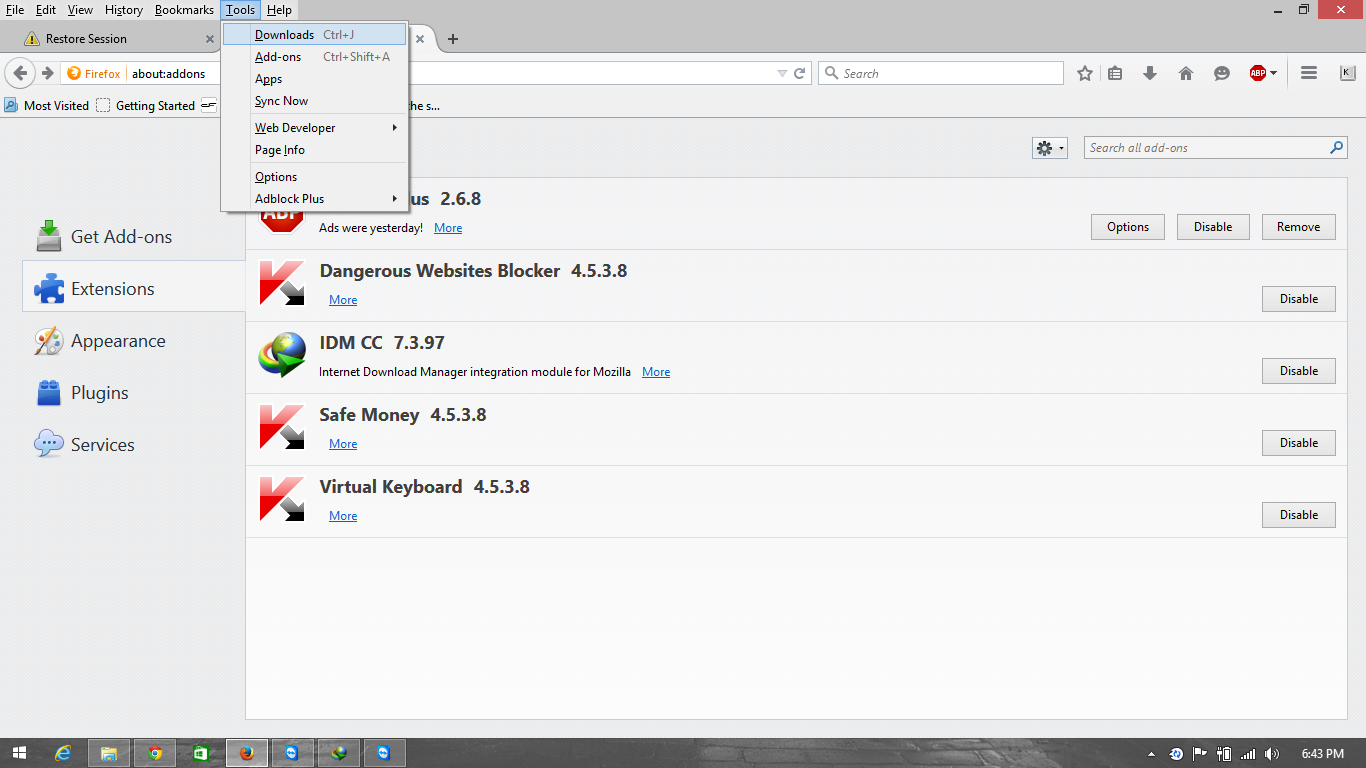Image resolution: width=1366 pixels, height=768 pixels.
Task: Open the URL bar history dropdown arrow
Action: click(782, 73)
